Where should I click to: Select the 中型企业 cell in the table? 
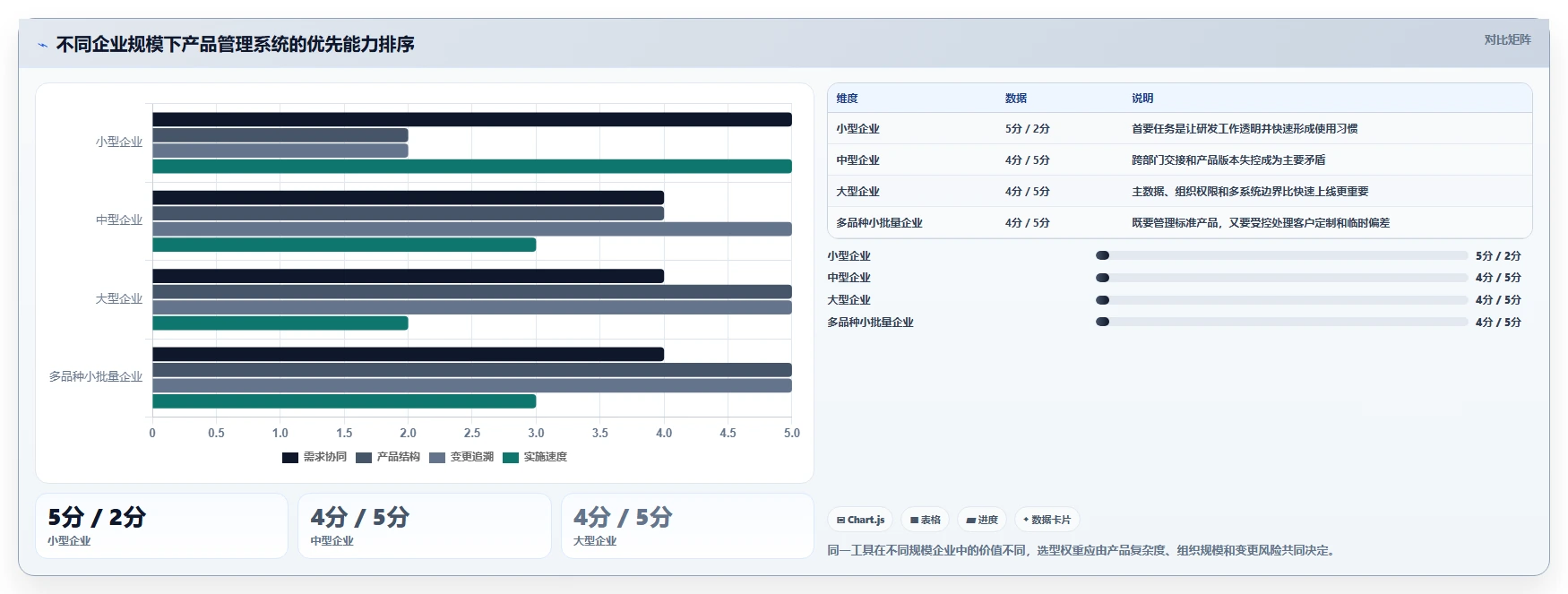coord(857,160)
